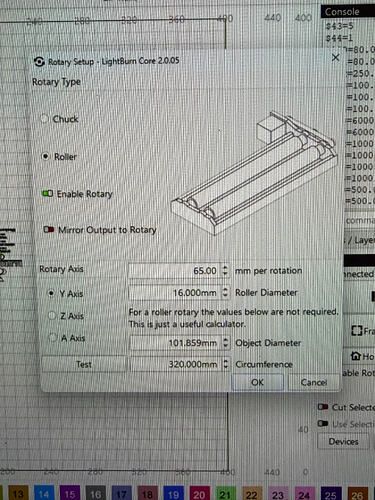Open Devices in main window
375x500 pixels.
coord(343,441)
